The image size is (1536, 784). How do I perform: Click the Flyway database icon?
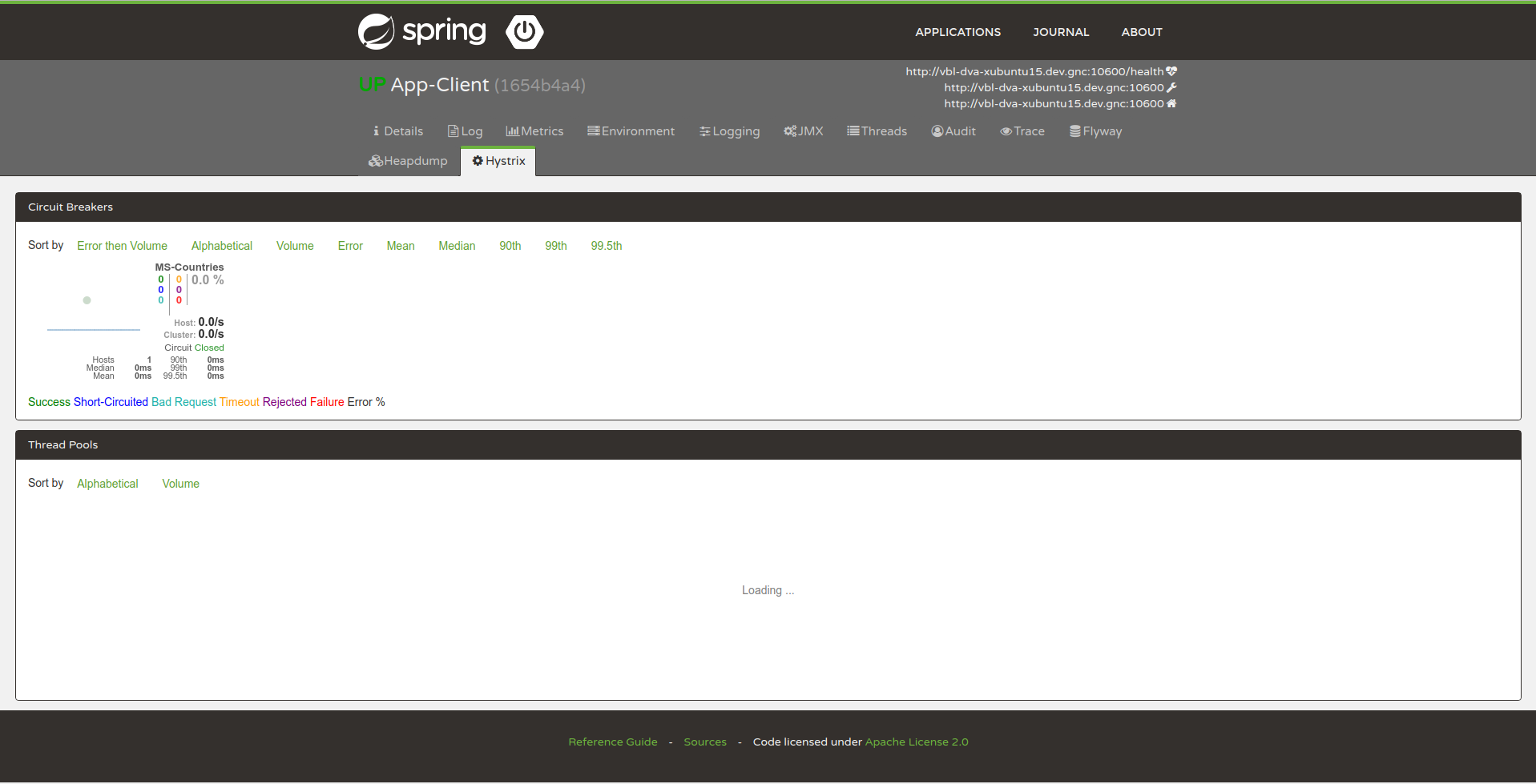1075,131
